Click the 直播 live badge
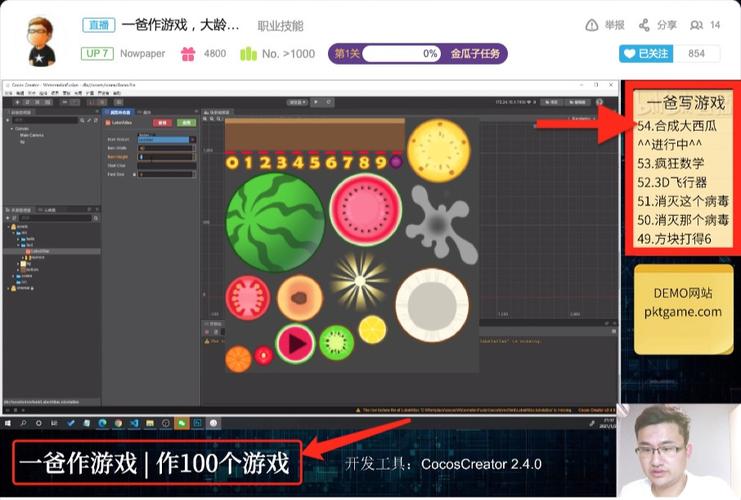741x500 pixels. coord(99,25)
